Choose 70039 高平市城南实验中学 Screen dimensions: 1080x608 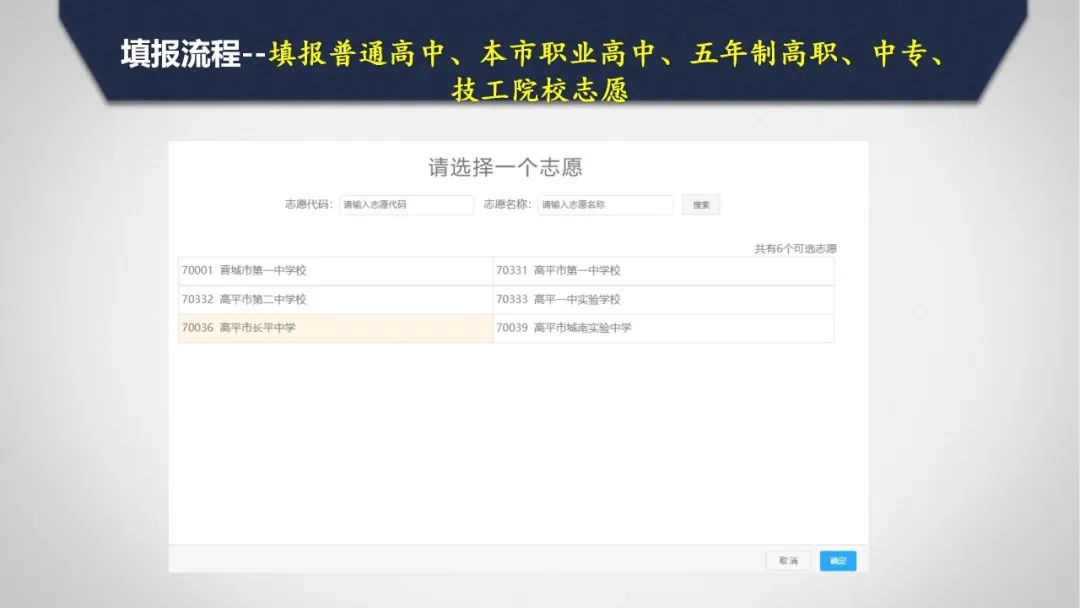(663, 328)
